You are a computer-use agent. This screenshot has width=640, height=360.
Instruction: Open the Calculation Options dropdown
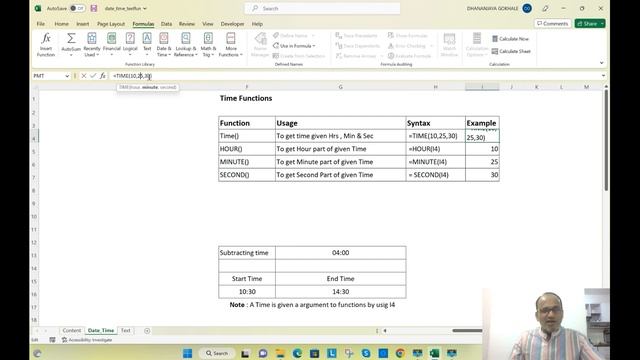coord(477,44)
